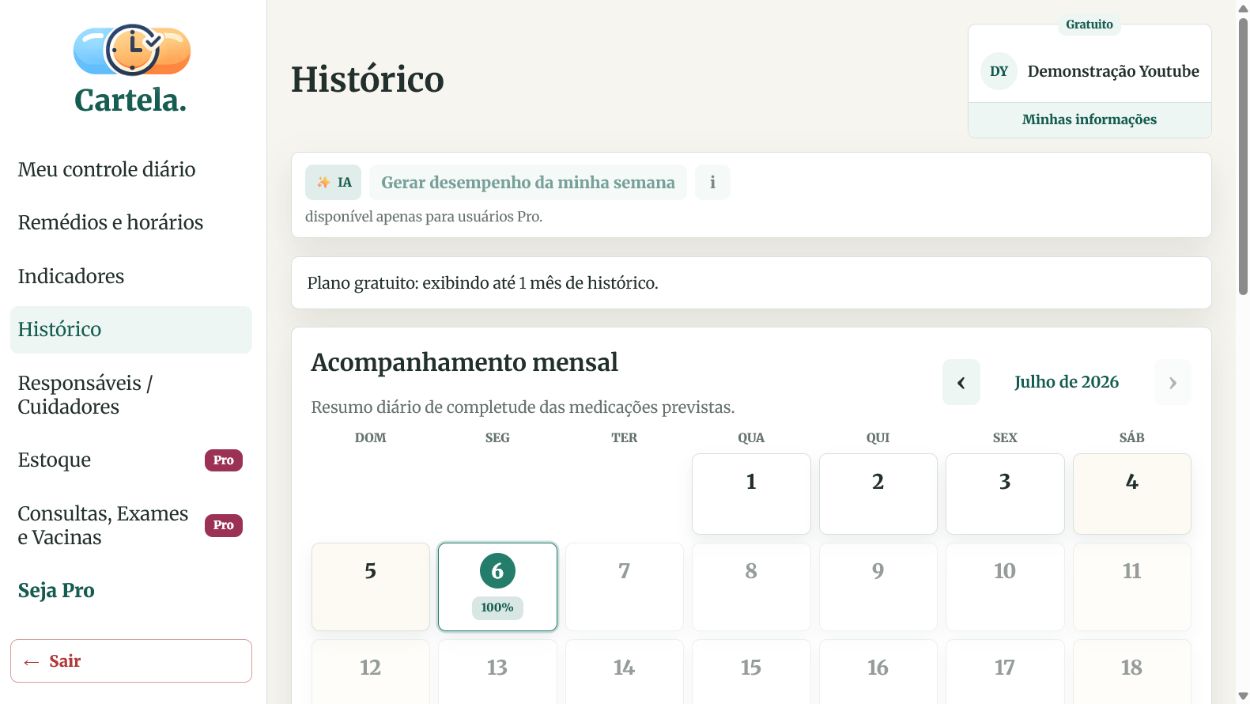Select calendar day 4
This screenshot has height=704, width=1250.
1132,494
